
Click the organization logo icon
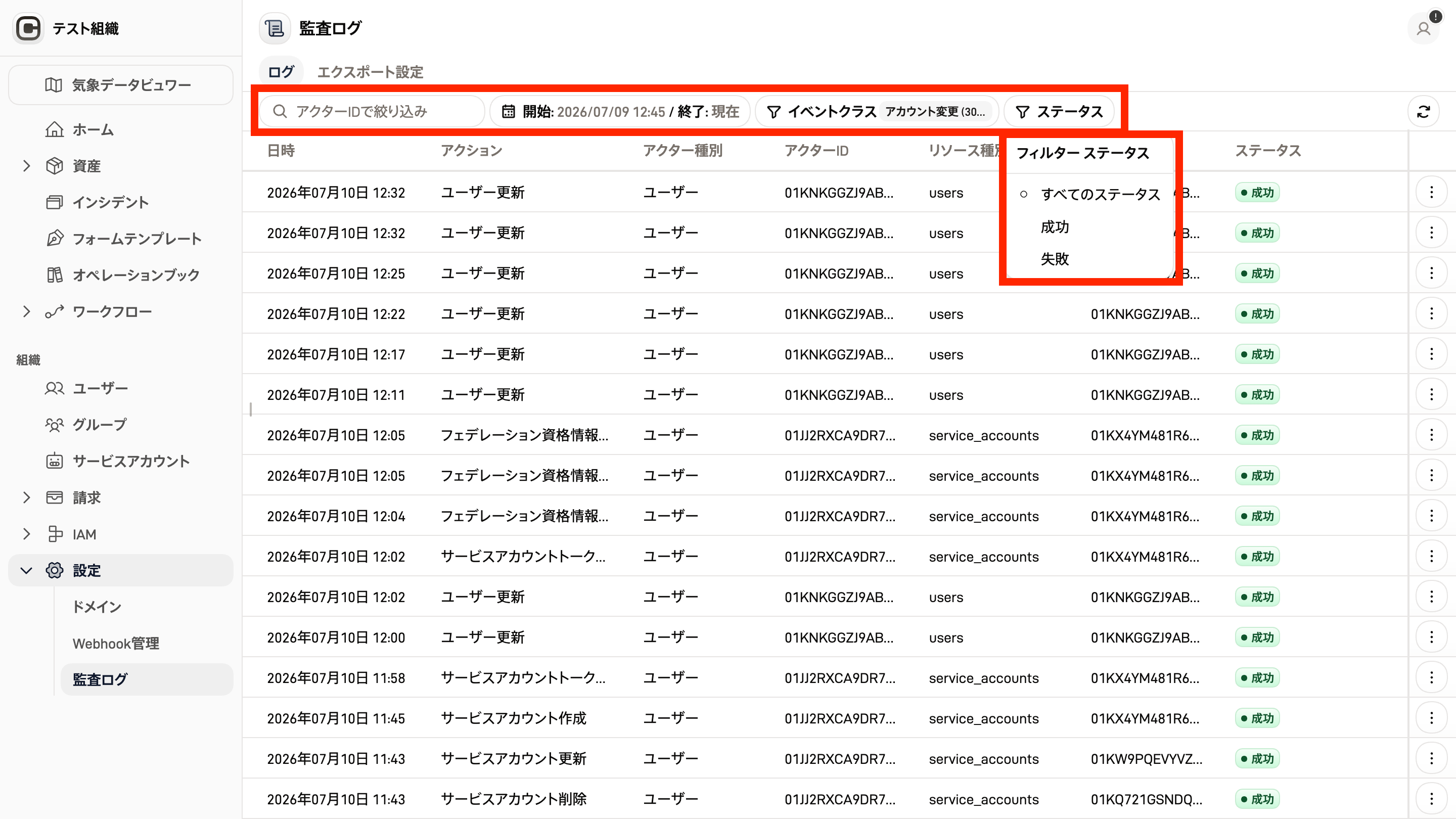[28, 28]
